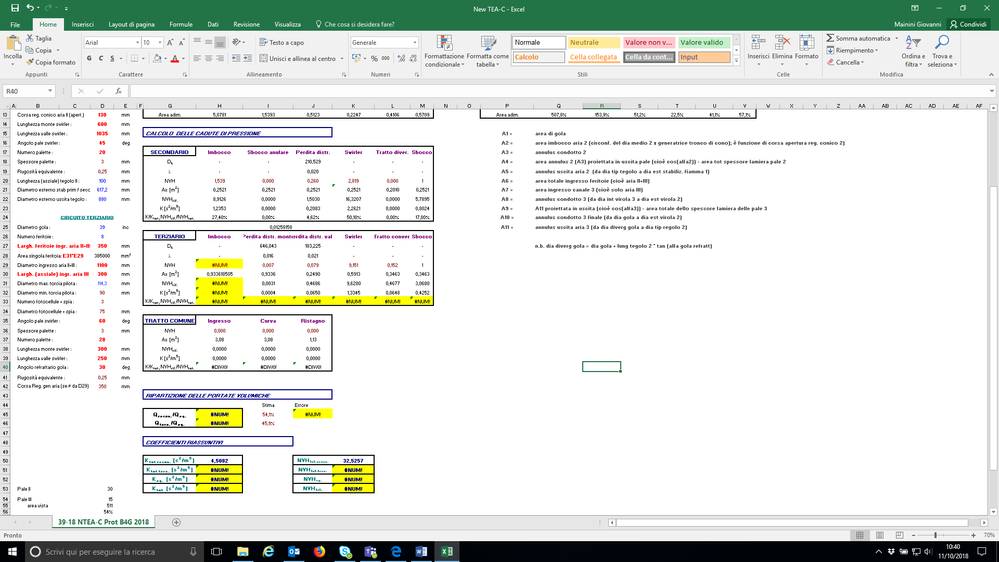The width and height of the screenshot is (999, 562).
Task: Click the text orientation icon
Action: (236, 42)
